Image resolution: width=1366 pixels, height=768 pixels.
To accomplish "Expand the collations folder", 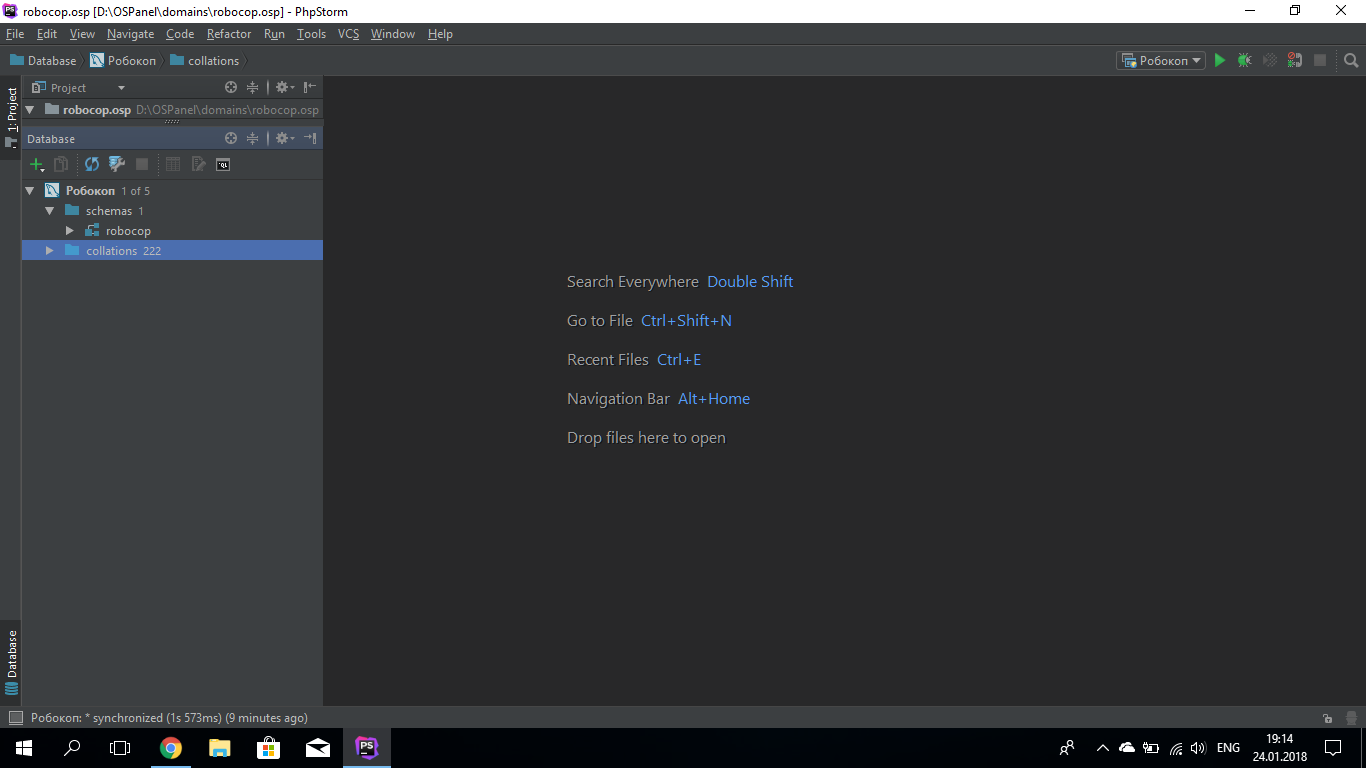I will pyautogui.click(x=49, y=251).
